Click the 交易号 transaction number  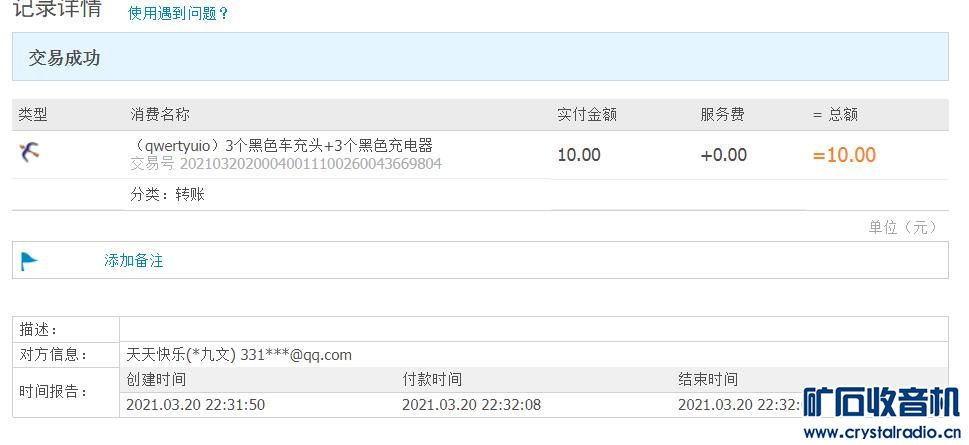[286, 163]
